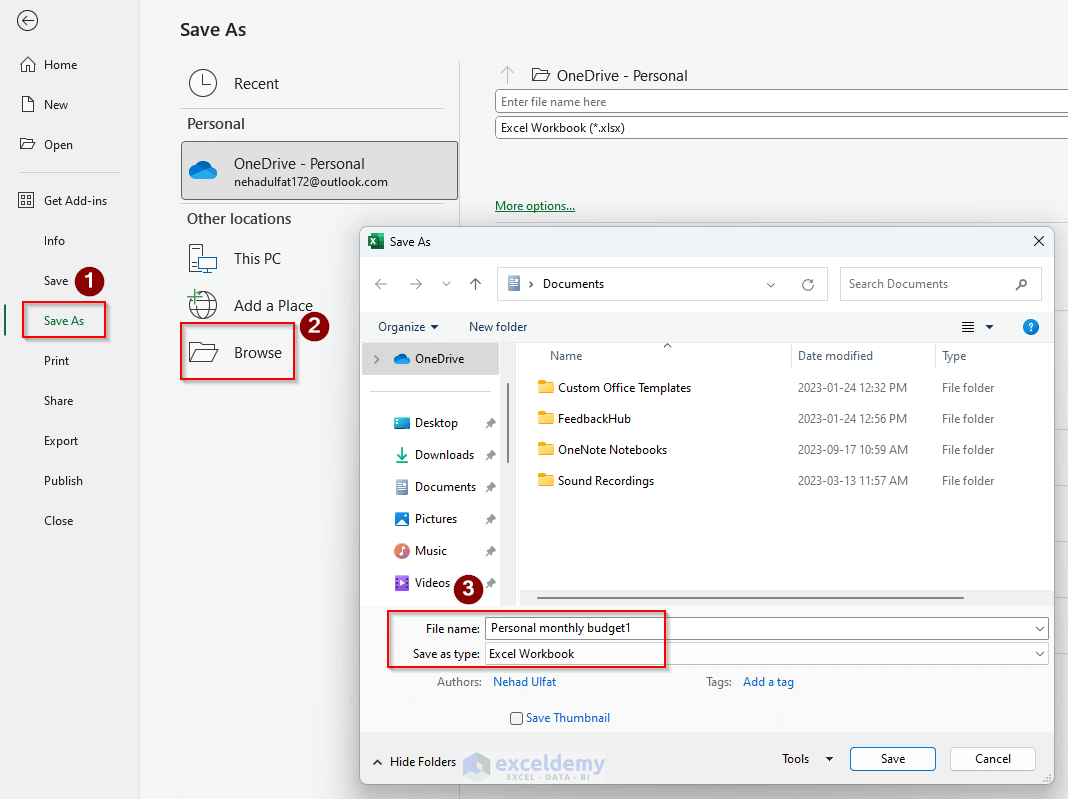Open the Export page
1068x799 pixels.
(61, 441)
